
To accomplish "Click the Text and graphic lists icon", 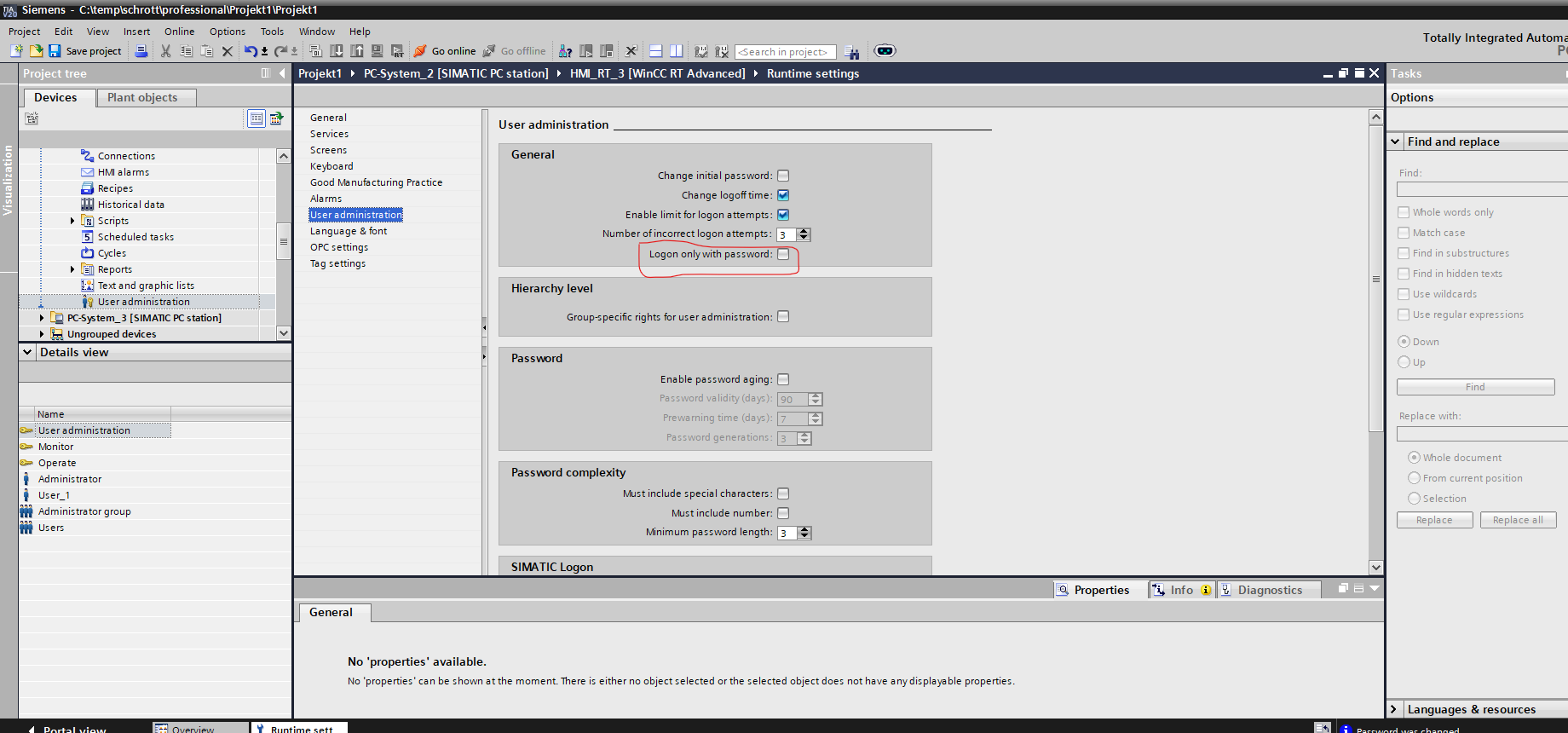I will (87, 286).
